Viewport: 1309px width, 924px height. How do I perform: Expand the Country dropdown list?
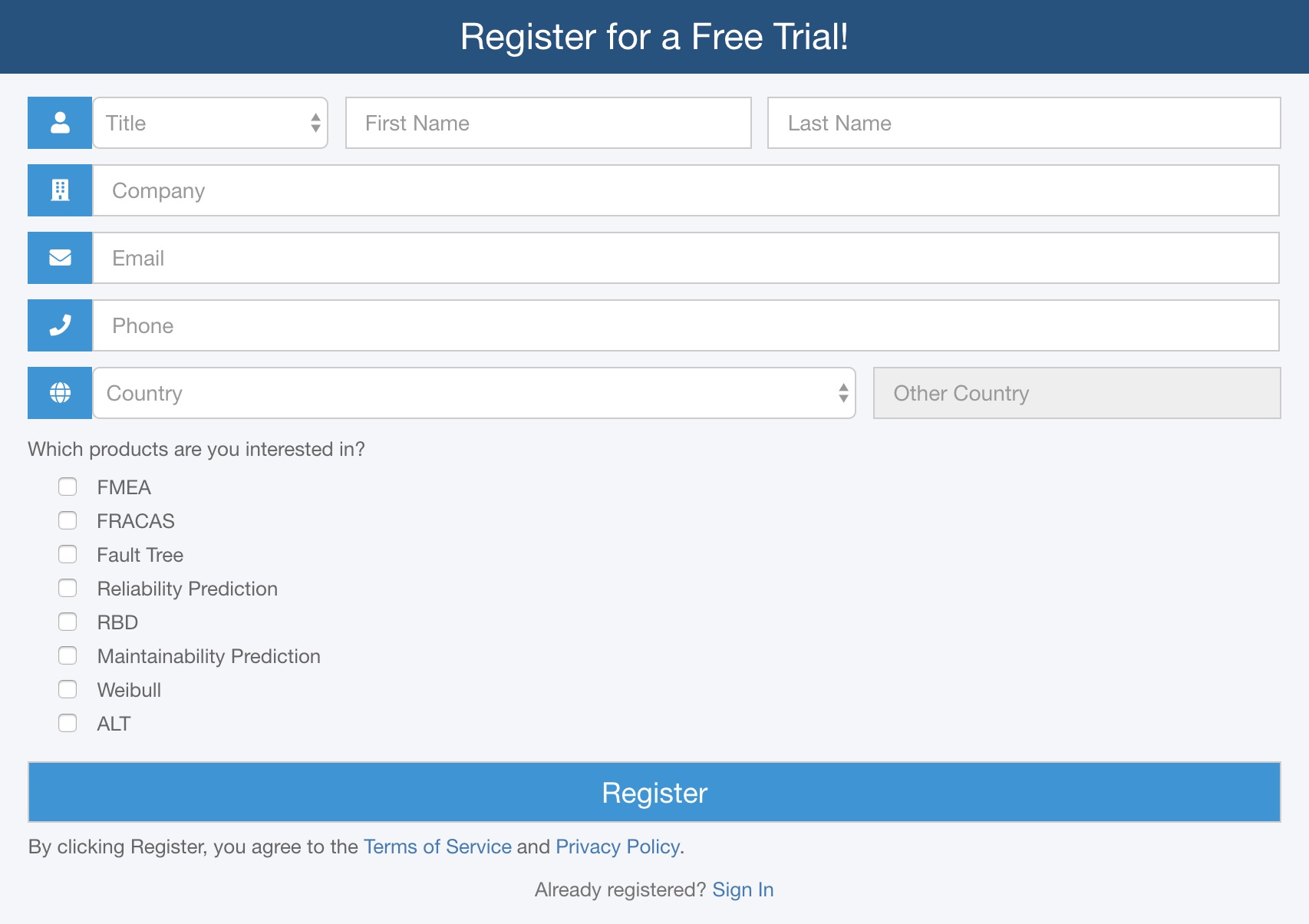pyautogui.click(x=474, y=393)
